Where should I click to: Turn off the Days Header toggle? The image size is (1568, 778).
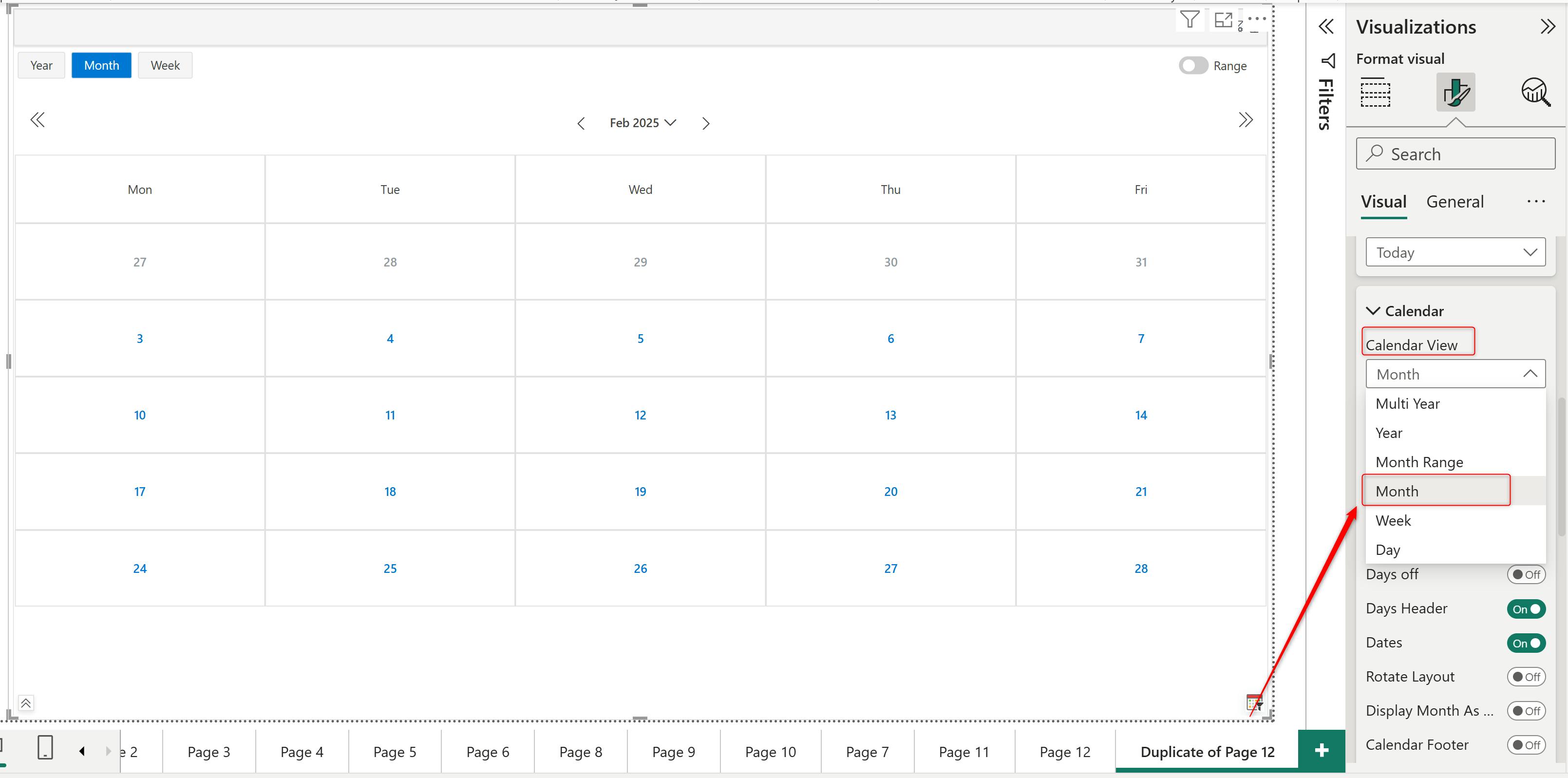coord(1526,609)
